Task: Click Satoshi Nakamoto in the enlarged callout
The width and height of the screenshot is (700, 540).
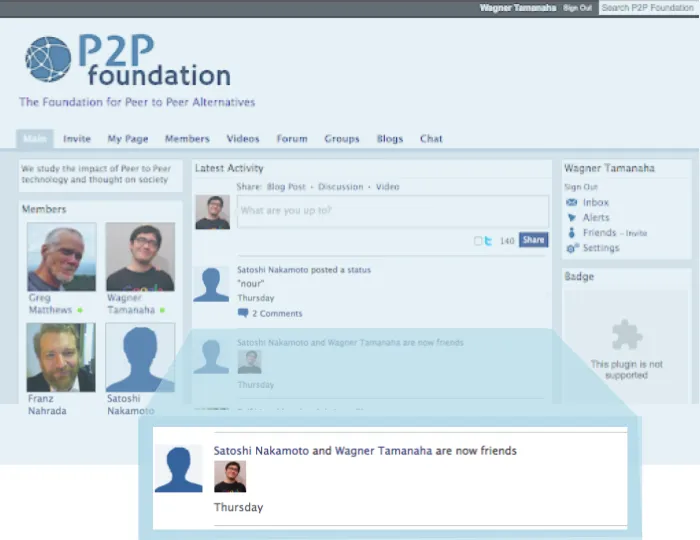Action: click(x=261, y=451)
